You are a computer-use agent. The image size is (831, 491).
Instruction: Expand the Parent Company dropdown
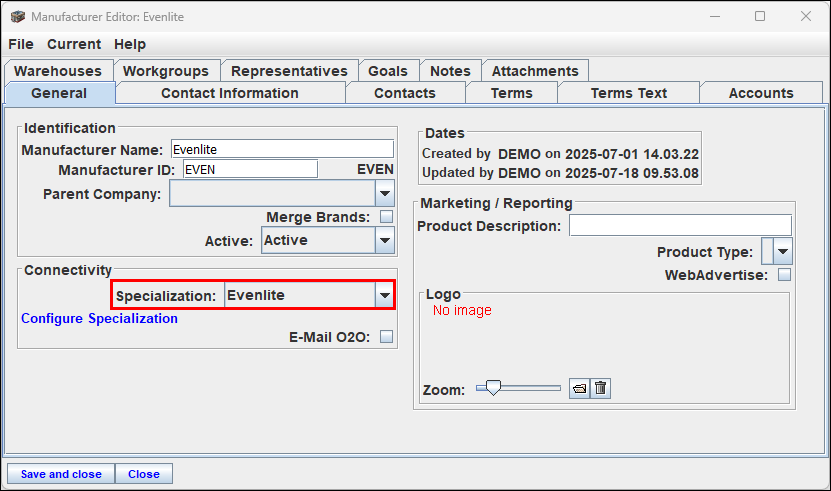click(385, 194)
